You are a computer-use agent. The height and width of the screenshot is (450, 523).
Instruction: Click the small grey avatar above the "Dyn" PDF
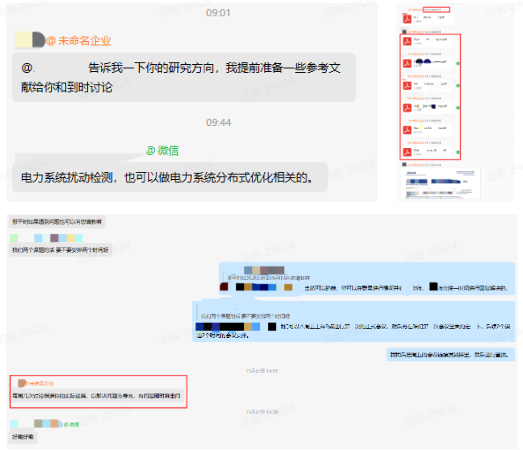[404, 32]
